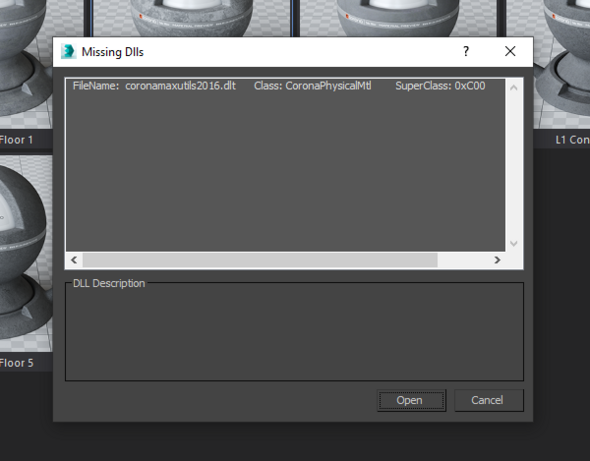Image resolution: width=590 pixels, height=461 pixels.
Task: Click the vertical scrollbar up arrow
Action: tap(514, 88)
